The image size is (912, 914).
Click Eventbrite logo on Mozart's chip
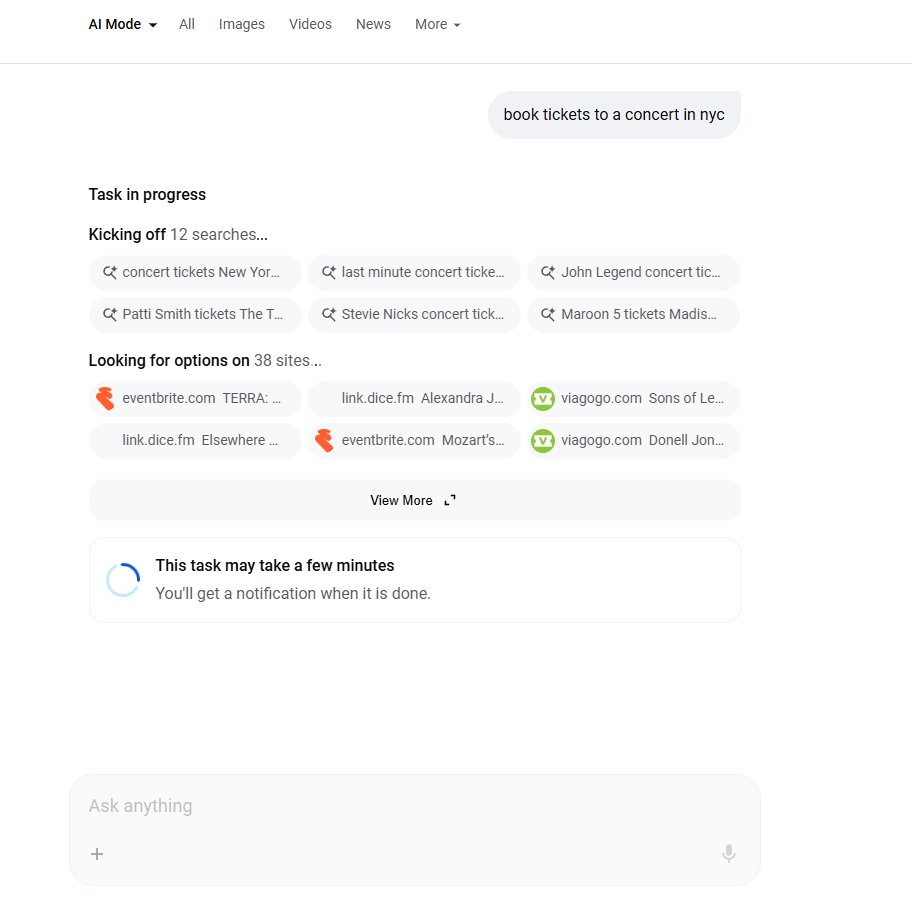point(324,441)
